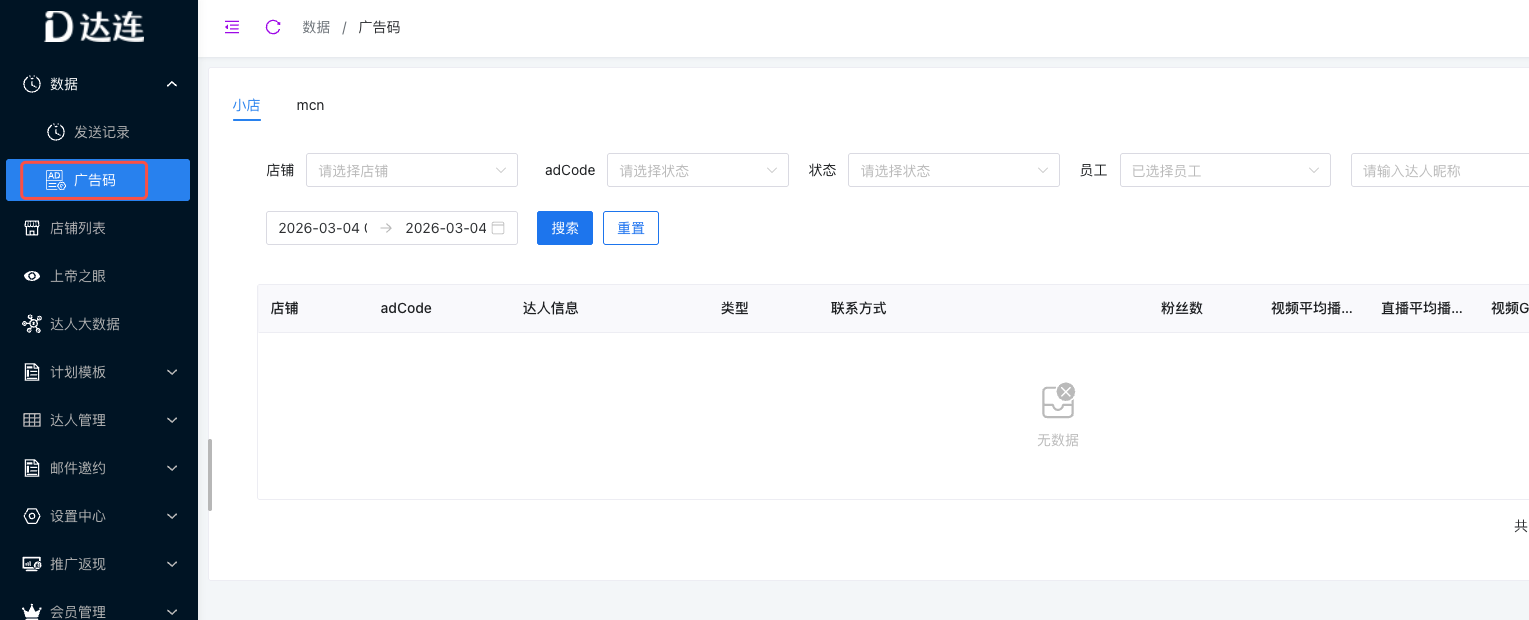The height and width of the screenshot is (620, 1529).
Task: Click the 请输入达人昵称 input field
Action: click(1438, 170)
